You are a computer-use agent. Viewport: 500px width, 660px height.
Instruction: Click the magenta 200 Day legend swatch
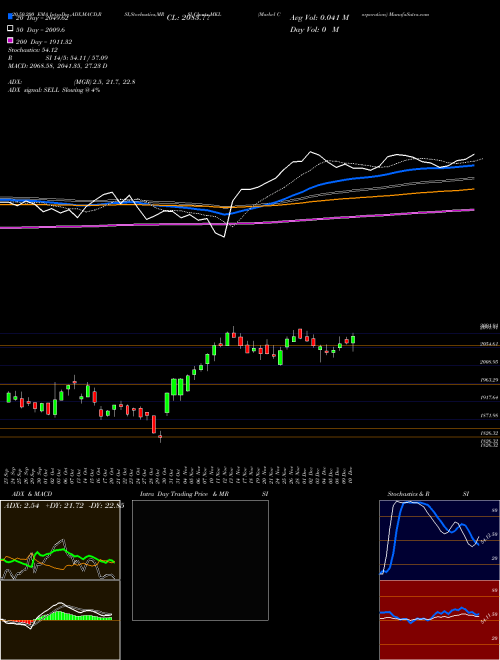[10, 40]
